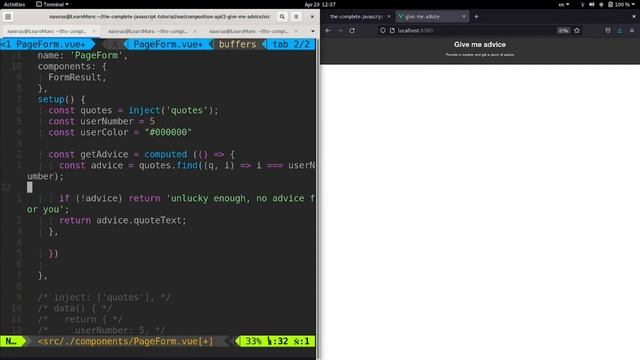
Task: Click the terminal search magnifier icon
Action: [282, 17]
